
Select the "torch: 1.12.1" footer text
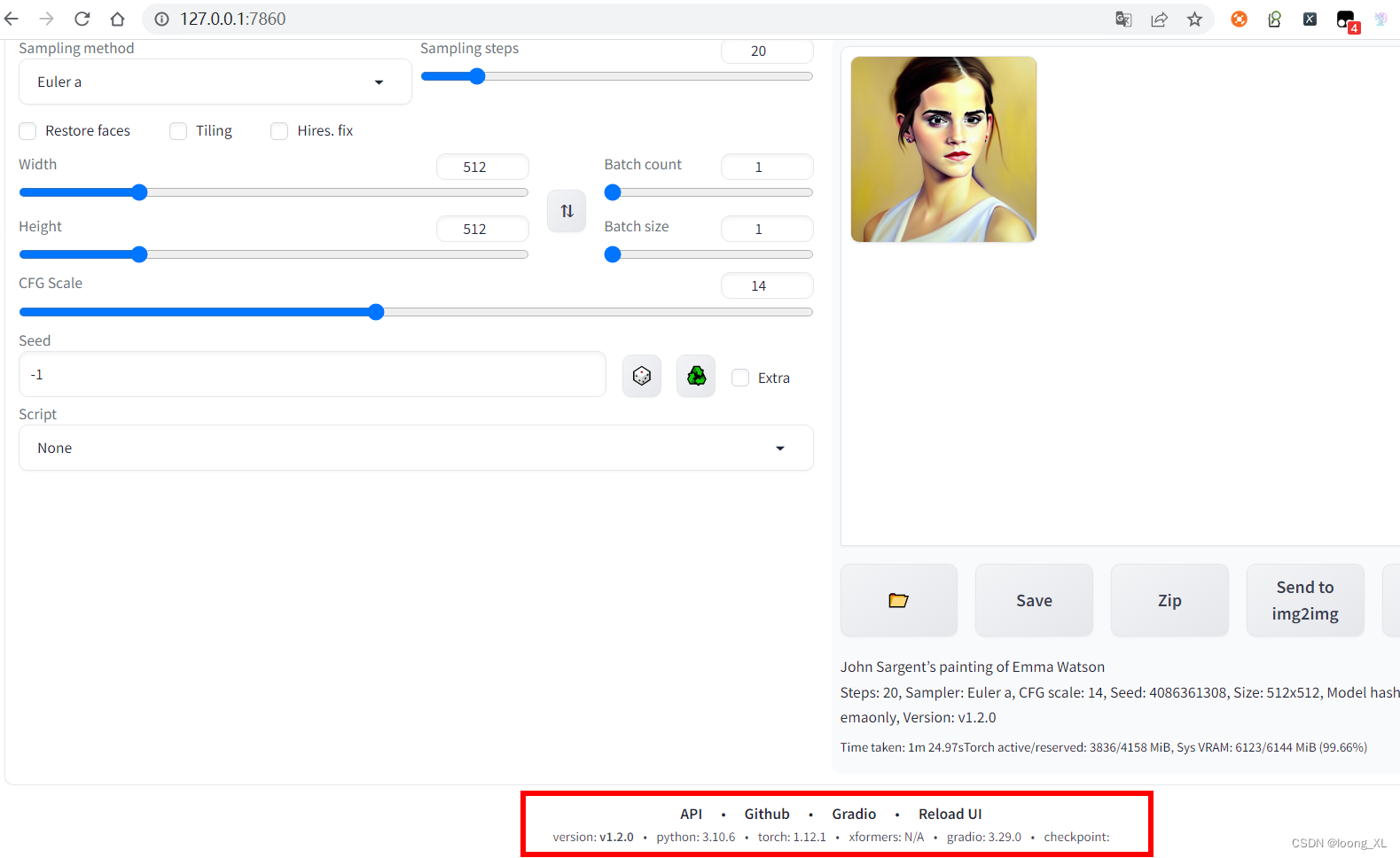coord(792,837)
